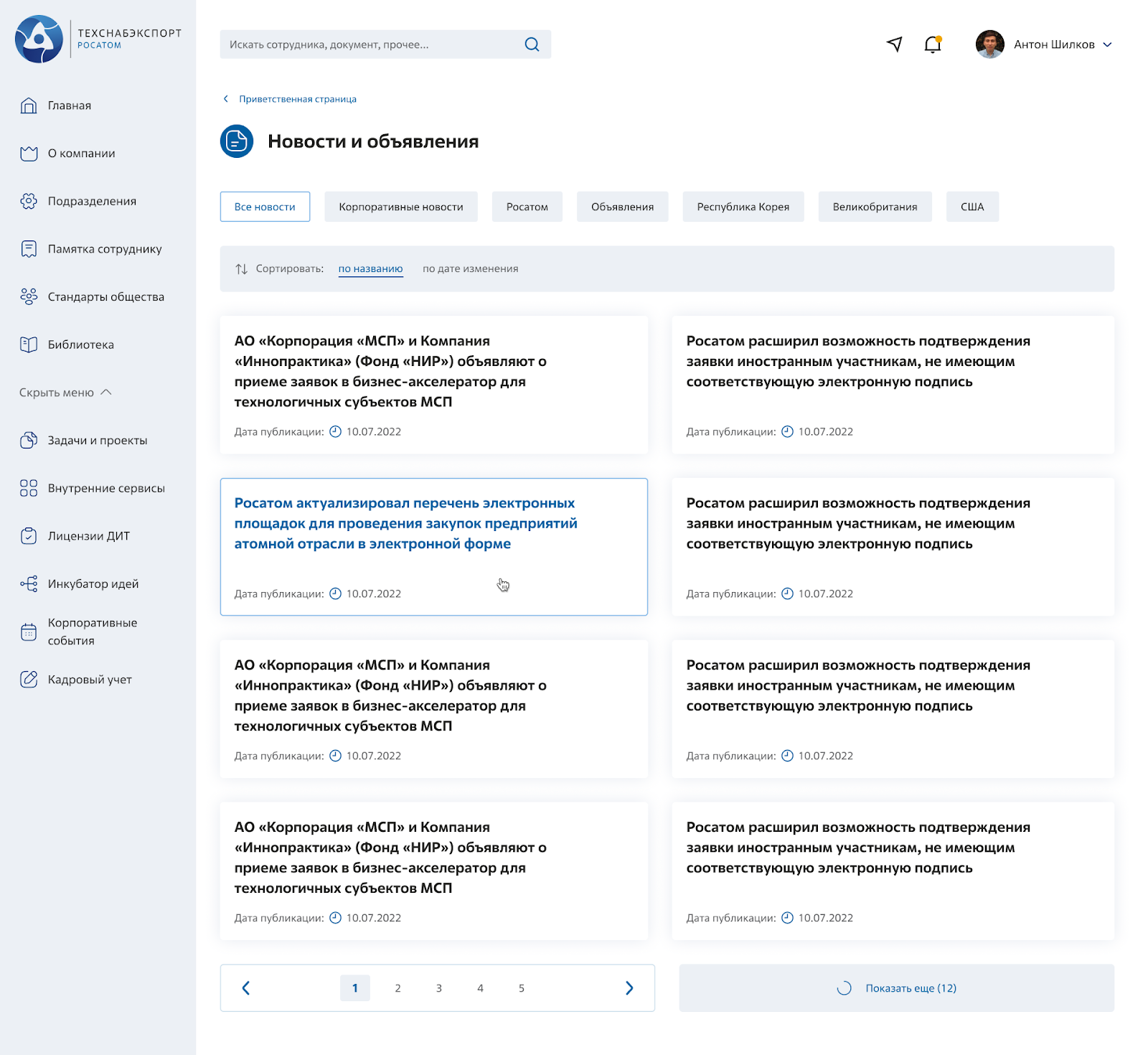Click Инкубатор идей sidebar icon
The image size is (1148, 1055).
[29, 583]
